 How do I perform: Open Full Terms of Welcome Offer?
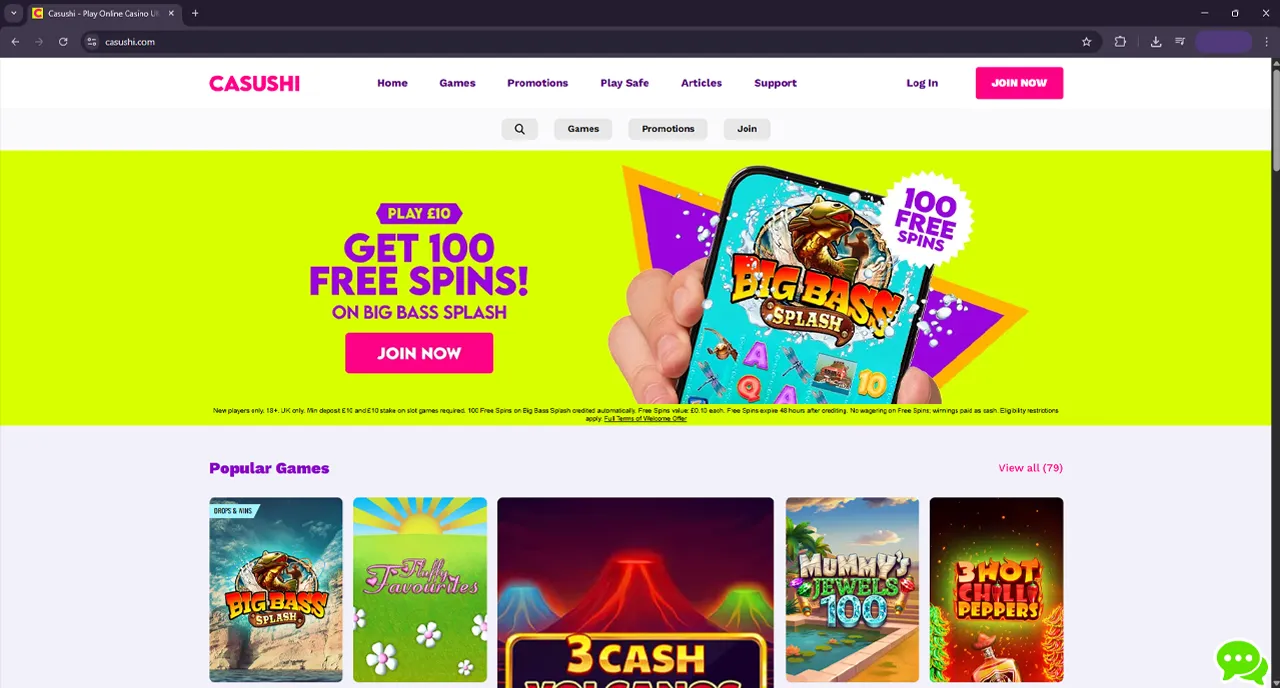pos(645,419)
